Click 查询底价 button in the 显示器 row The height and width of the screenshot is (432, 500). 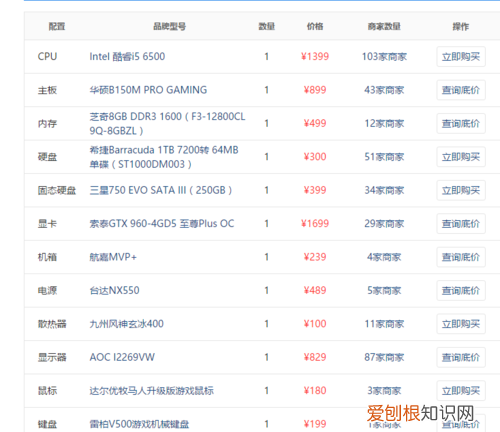[x=461, y=357]
